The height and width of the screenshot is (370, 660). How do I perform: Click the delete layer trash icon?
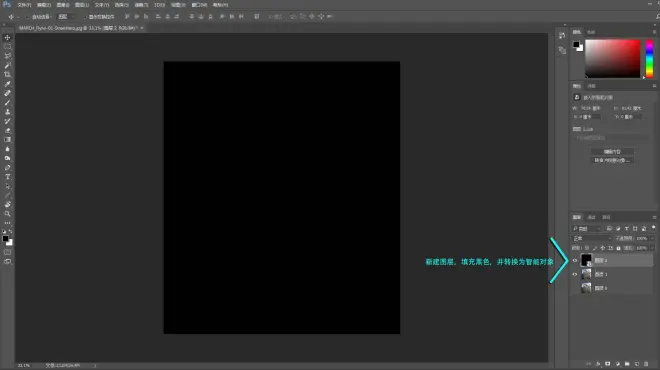pos(646,364)
